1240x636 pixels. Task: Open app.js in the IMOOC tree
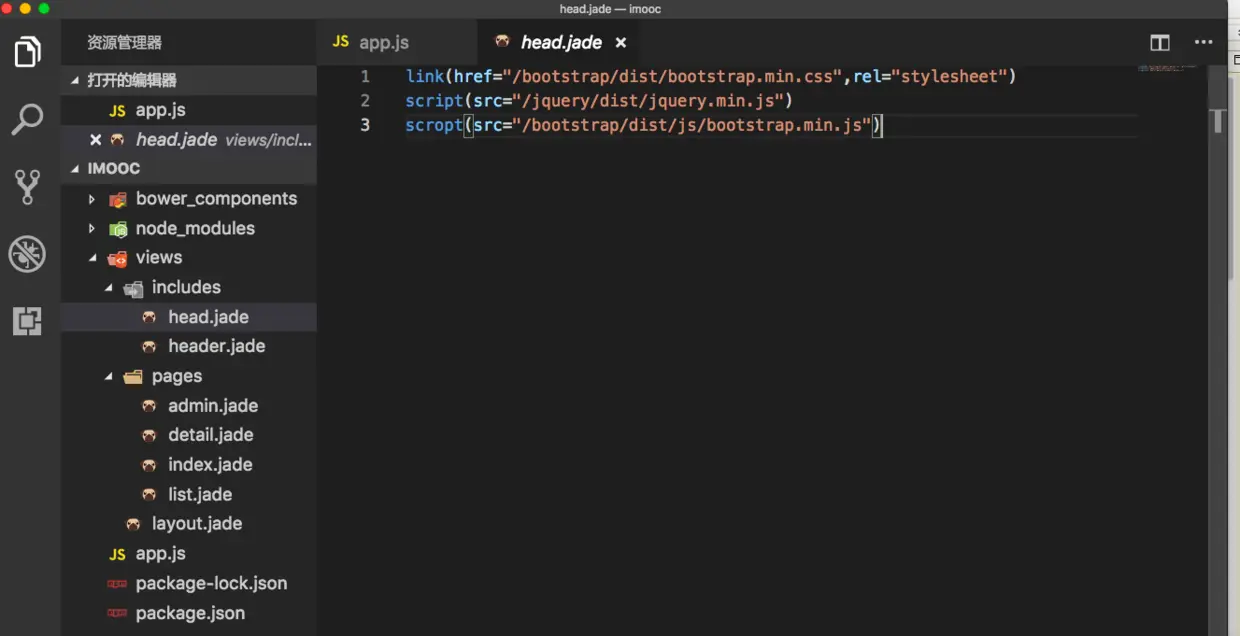[x=189, y=554]
